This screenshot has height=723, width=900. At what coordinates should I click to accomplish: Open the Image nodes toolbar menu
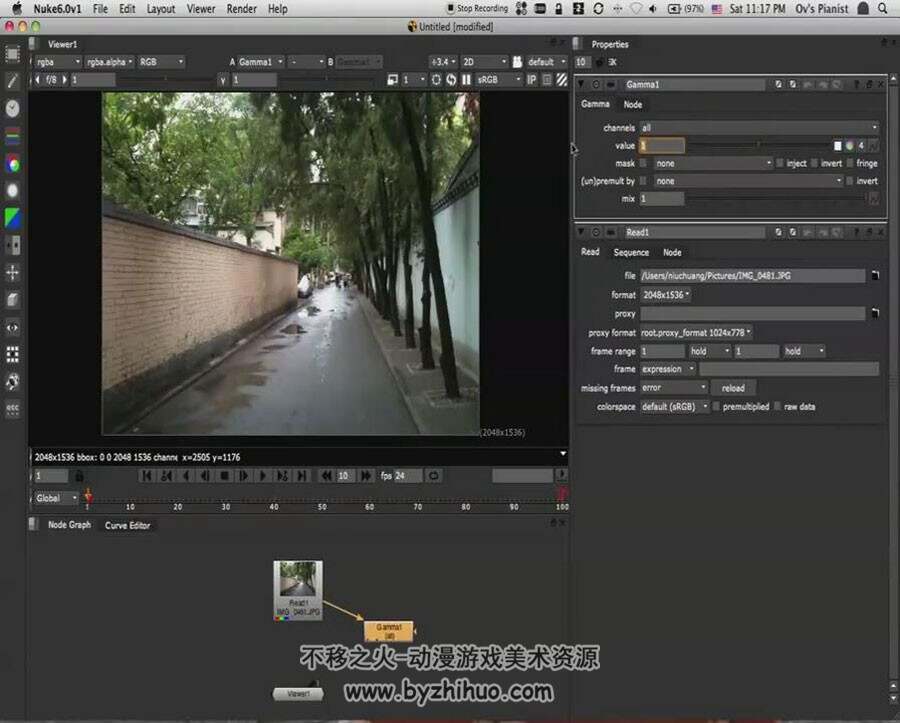click(12, 54)
